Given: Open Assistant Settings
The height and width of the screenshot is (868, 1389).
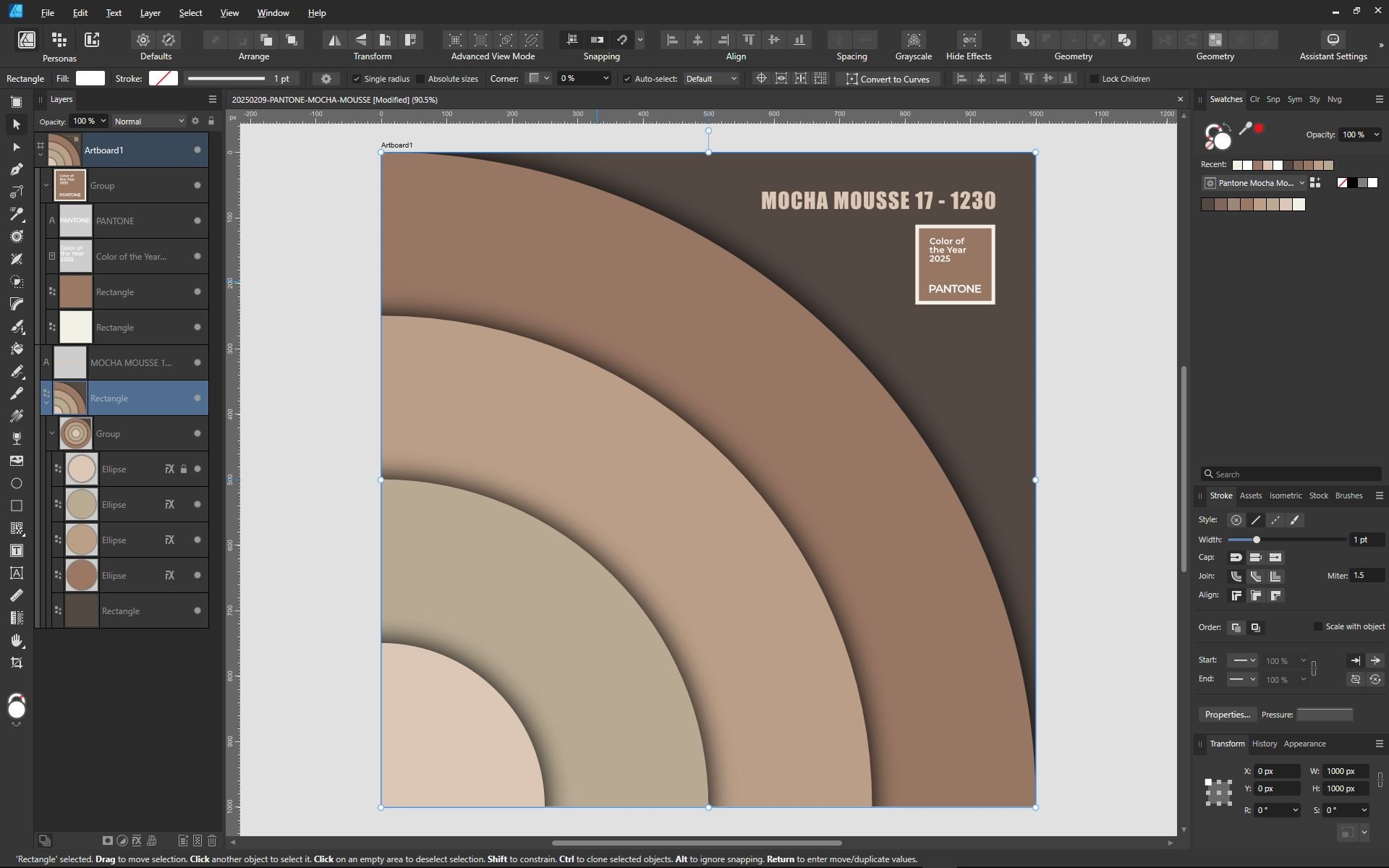Looking at the screenshot, I should click(x=1333, y=40).
